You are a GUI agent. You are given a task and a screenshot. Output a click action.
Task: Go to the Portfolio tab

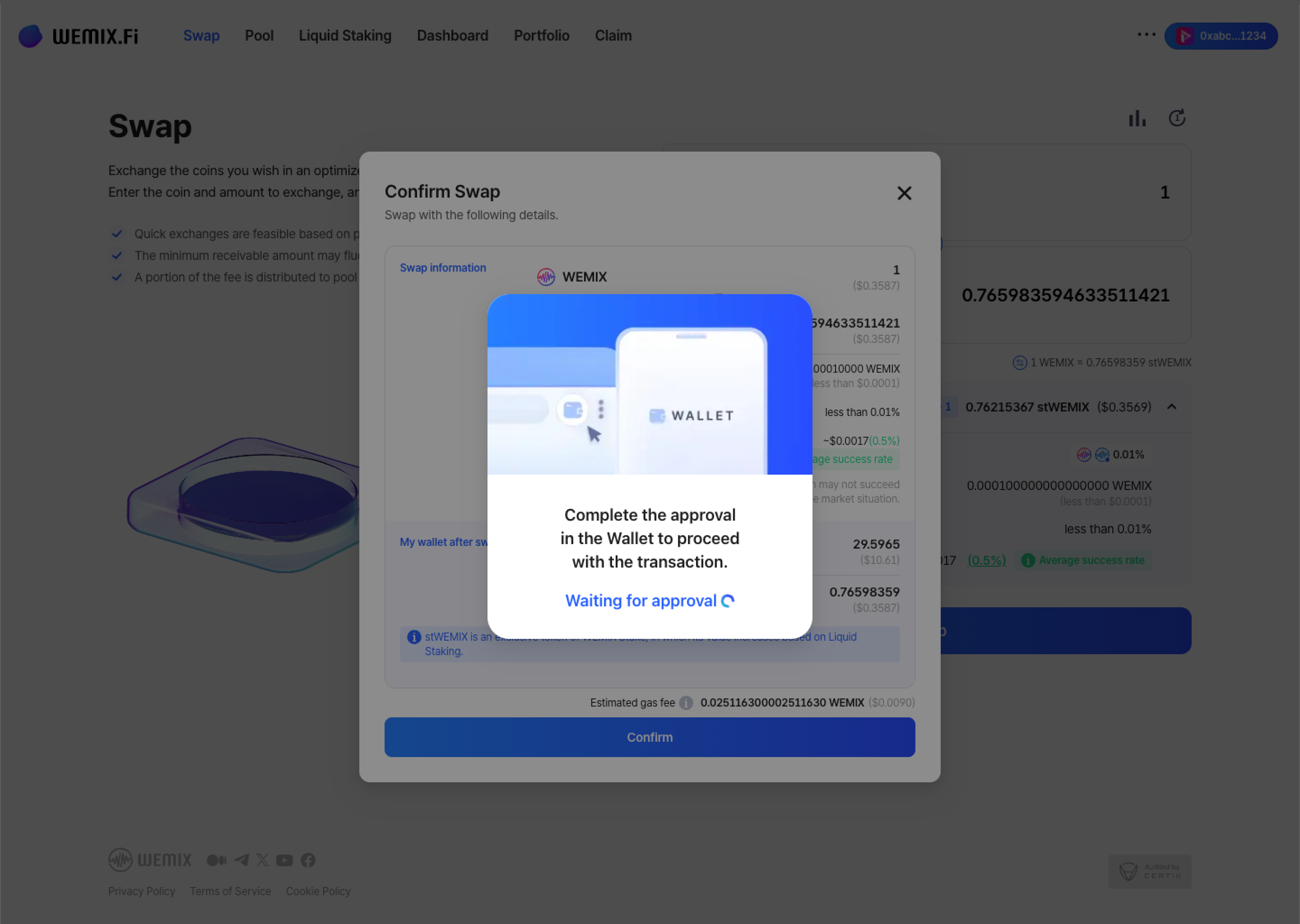point(541,36)
